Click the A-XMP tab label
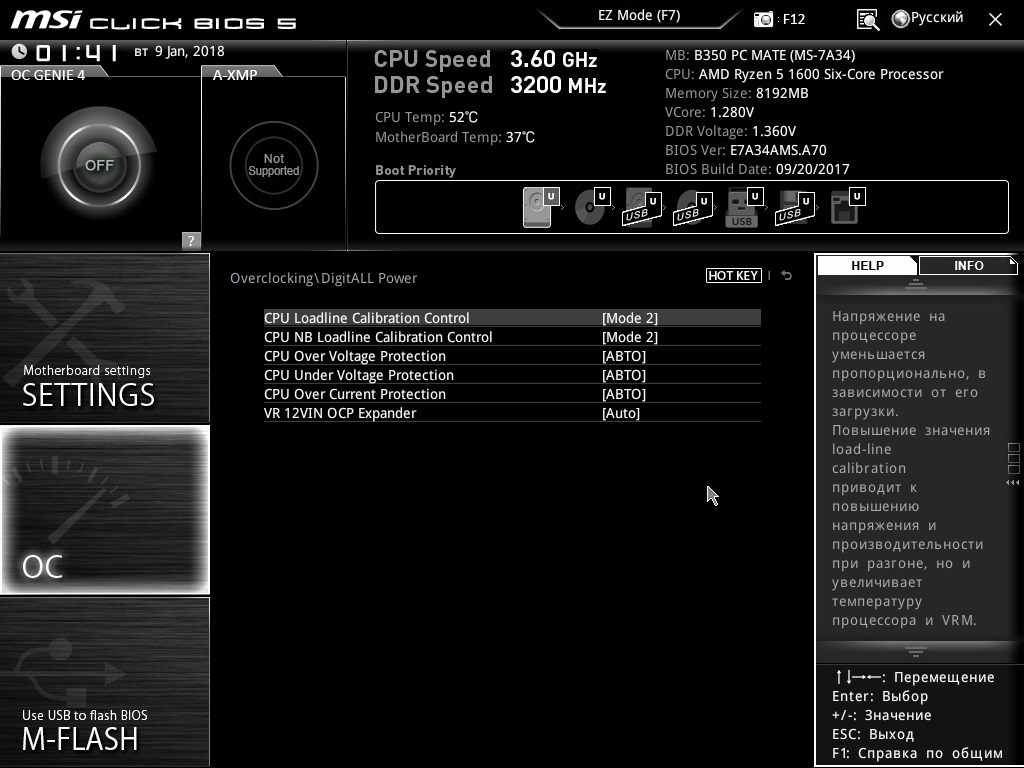 tap(235, 75)
